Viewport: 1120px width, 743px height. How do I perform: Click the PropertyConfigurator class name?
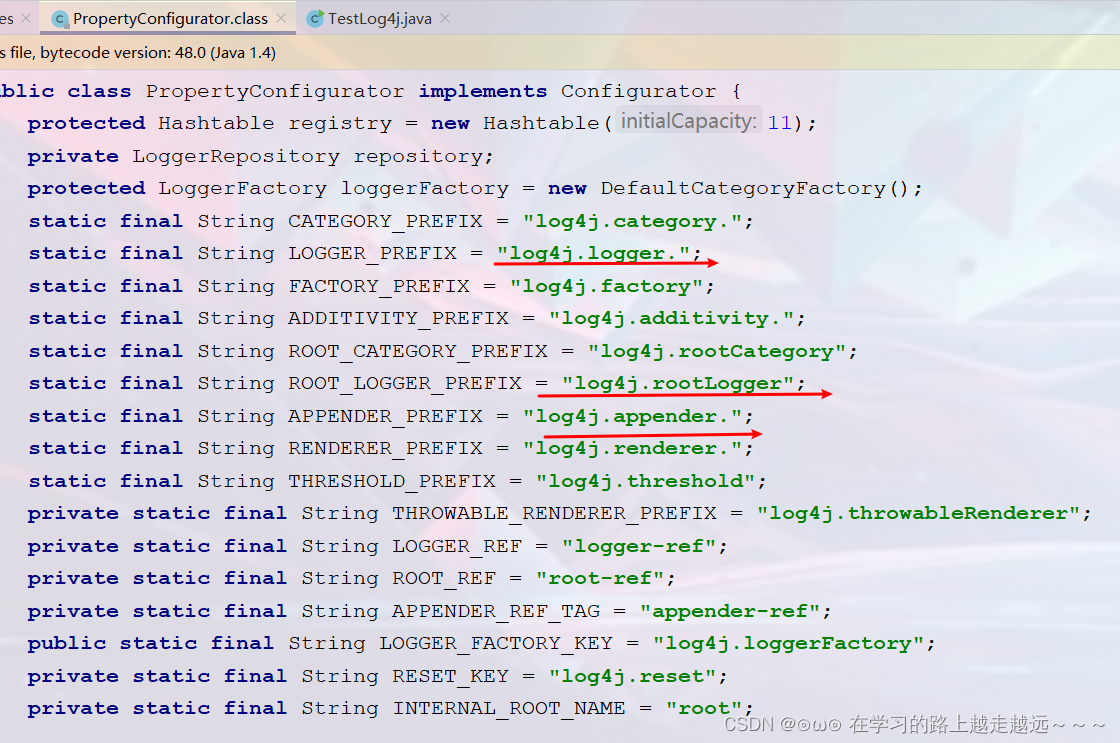pos(274,91)
